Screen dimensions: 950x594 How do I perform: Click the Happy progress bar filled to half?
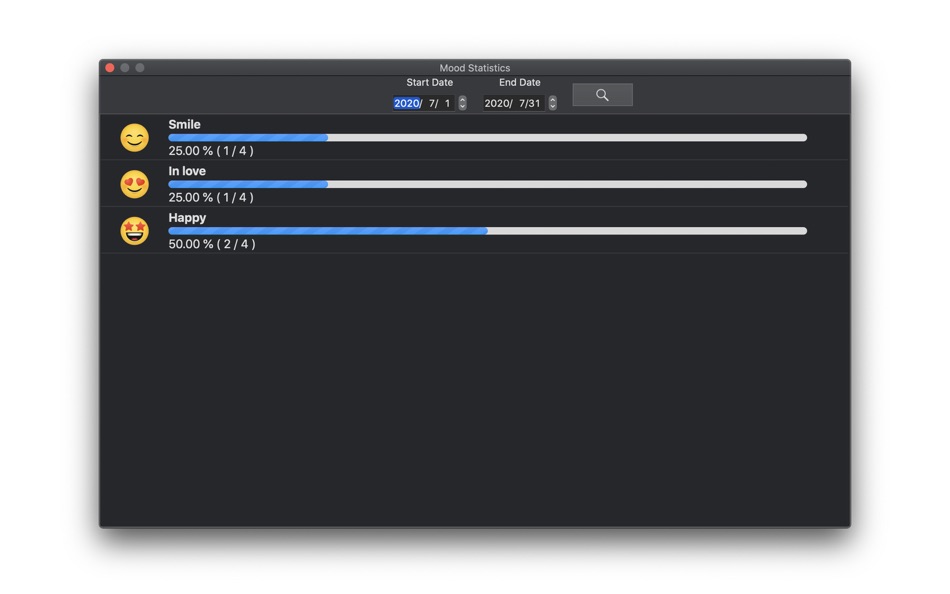click(x=487, y=230)
